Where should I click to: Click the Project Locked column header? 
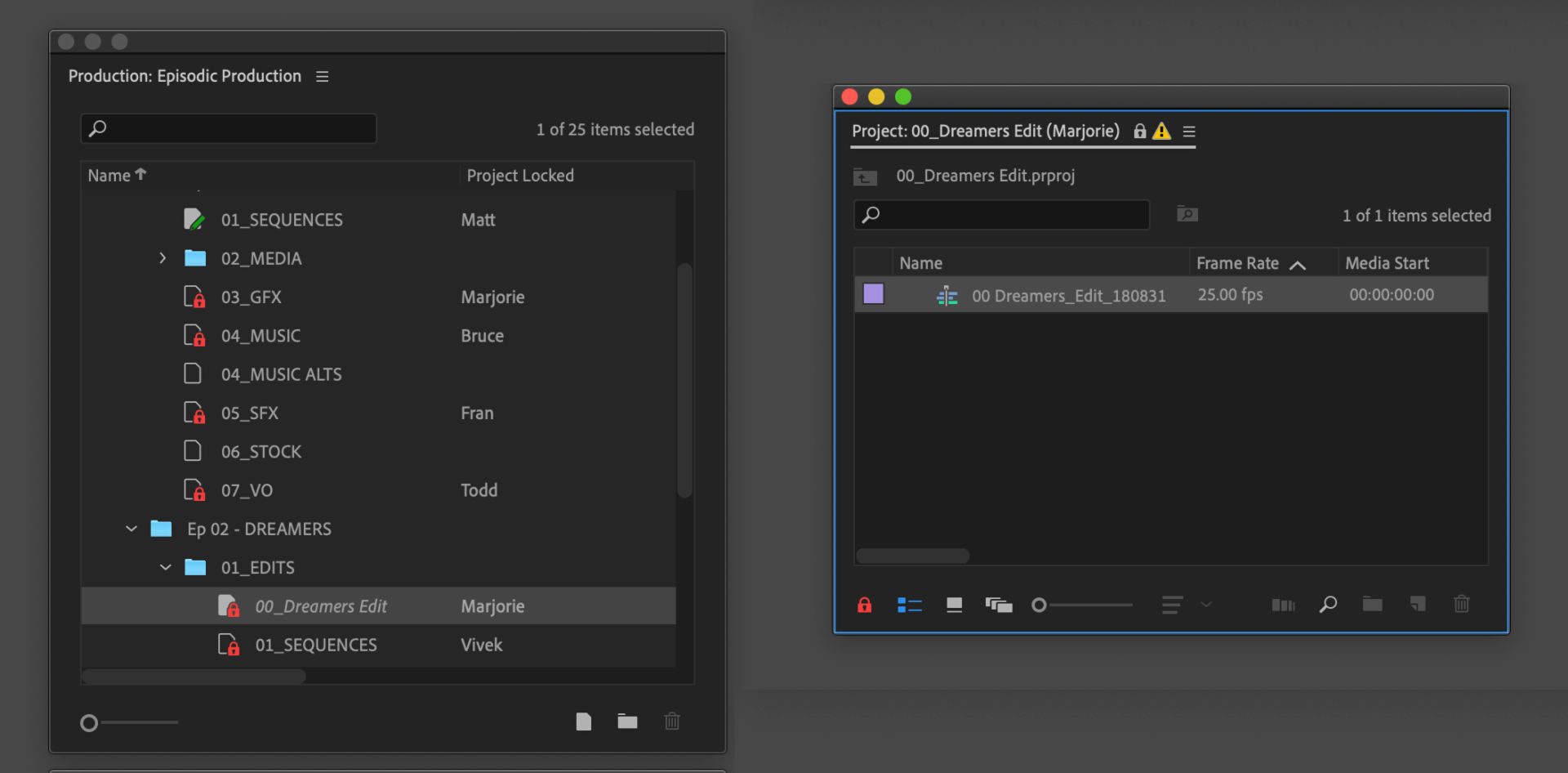(520, 176)
